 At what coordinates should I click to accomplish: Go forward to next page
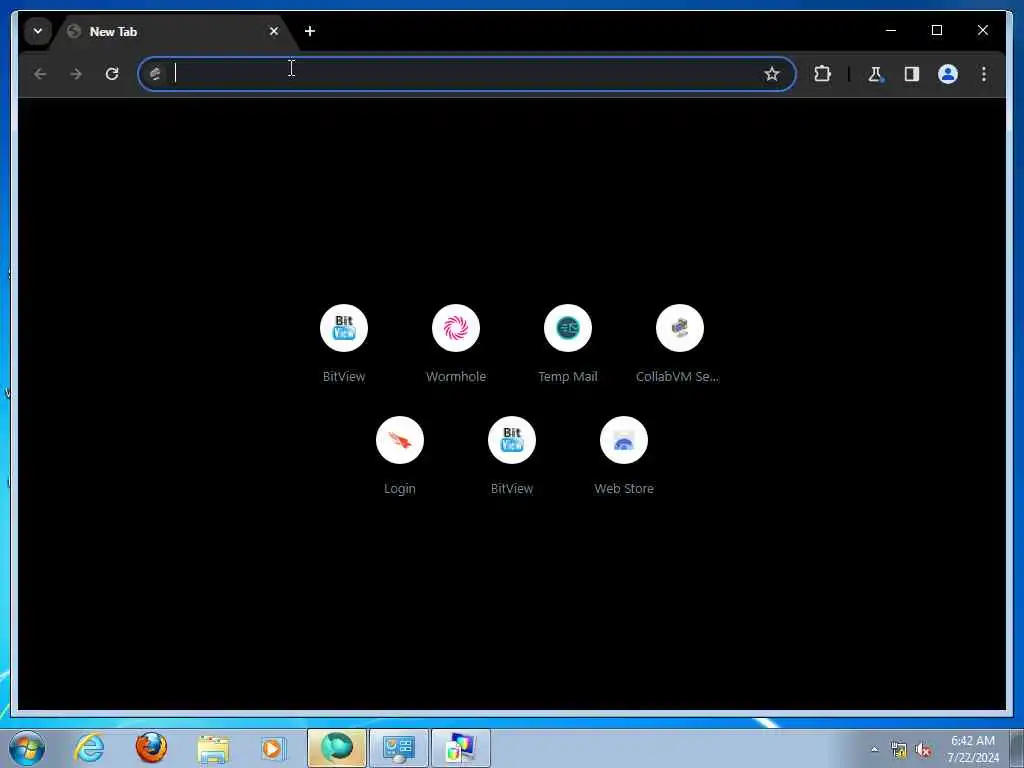pyautogui.click(x=76, y=74)
